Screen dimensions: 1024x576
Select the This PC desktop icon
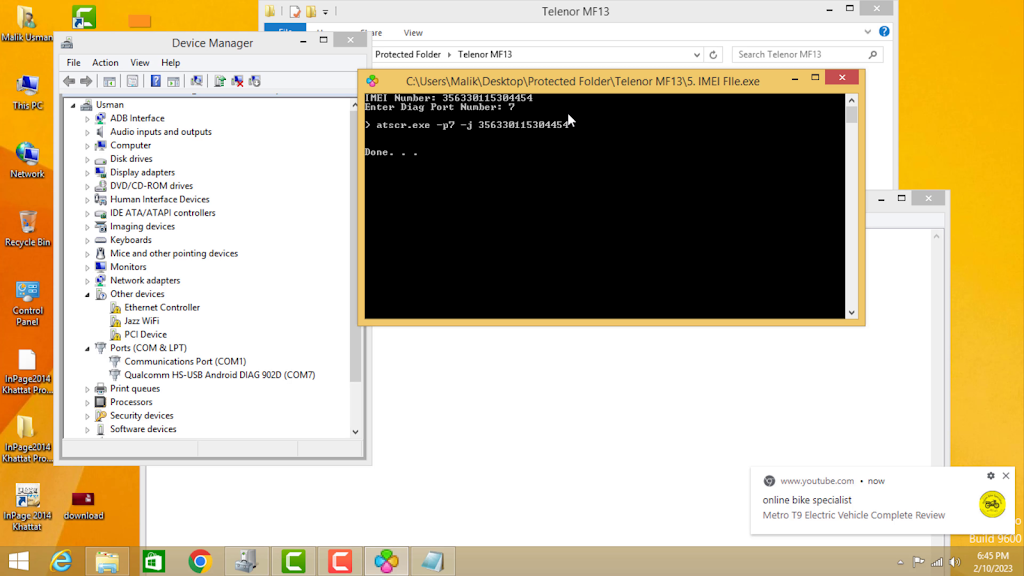27,93
